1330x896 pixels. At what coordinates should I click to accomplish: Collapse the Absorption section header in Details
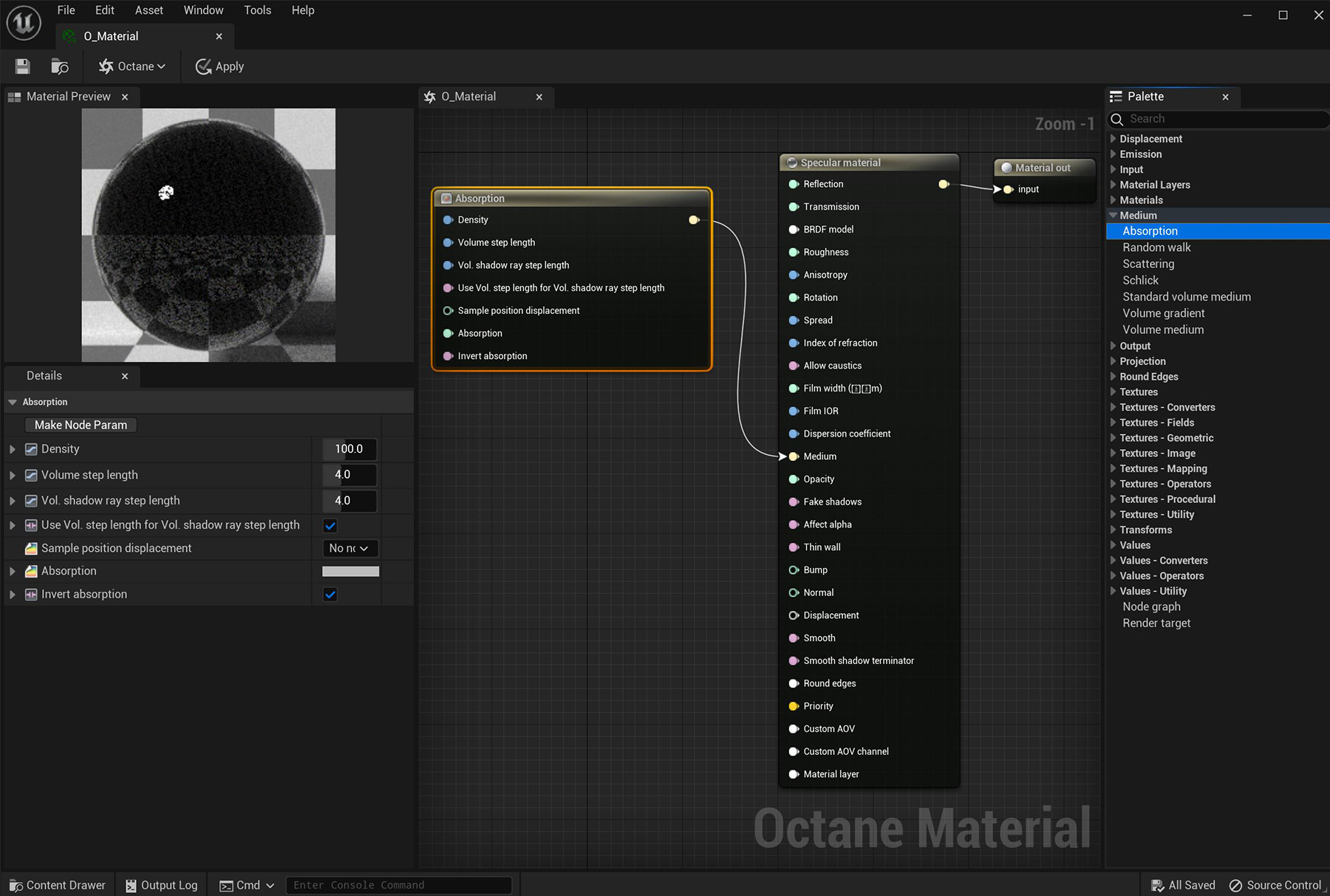[13, 403]
